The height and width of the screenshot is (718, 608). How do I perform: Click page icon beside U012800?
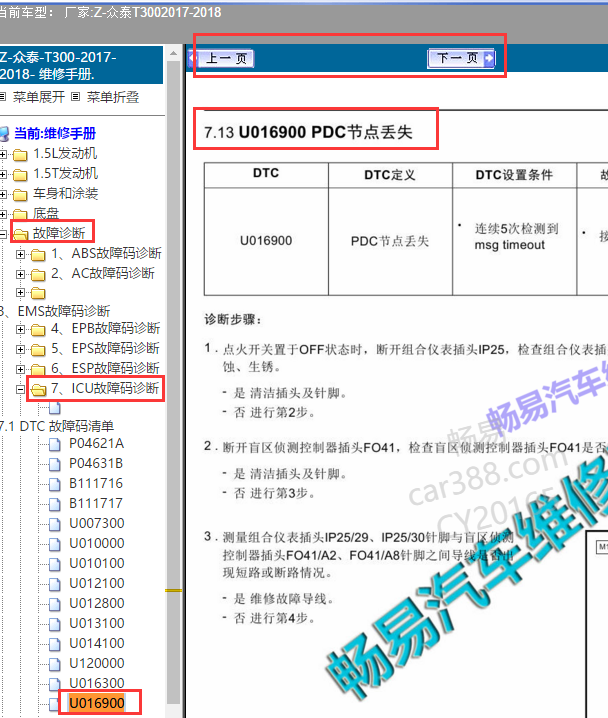(x=54, y=604)
